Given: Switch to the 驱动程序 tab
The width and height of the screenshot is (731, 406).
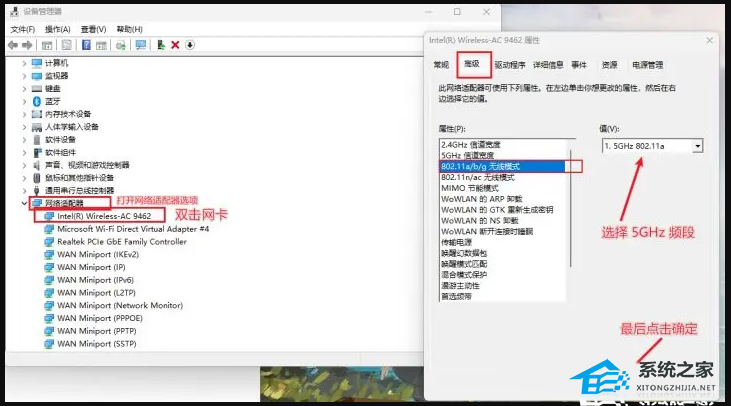Looking at the screenshot, I should click(x=510, y=65).
